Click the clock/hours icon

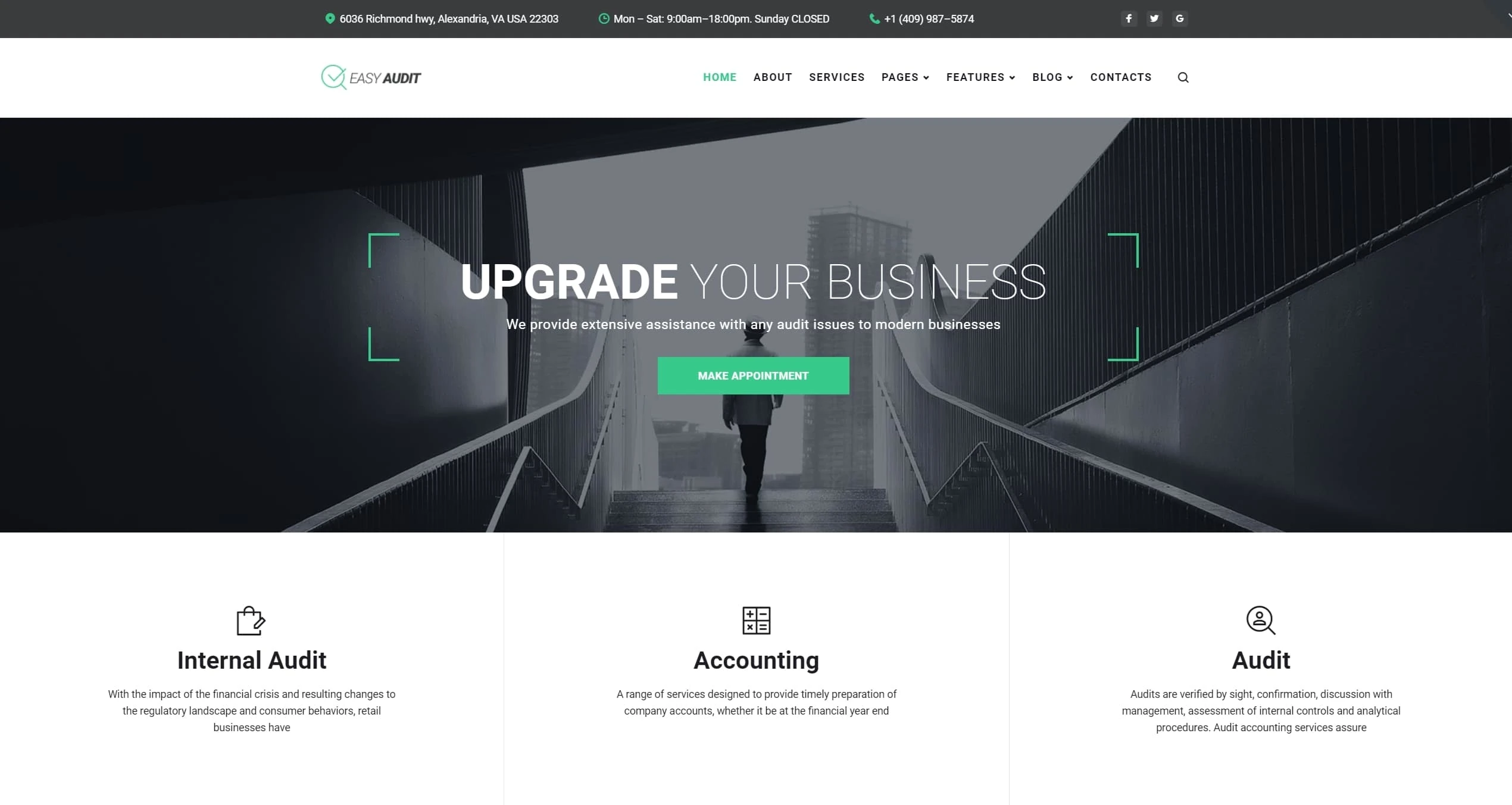(x=601, y=18)
